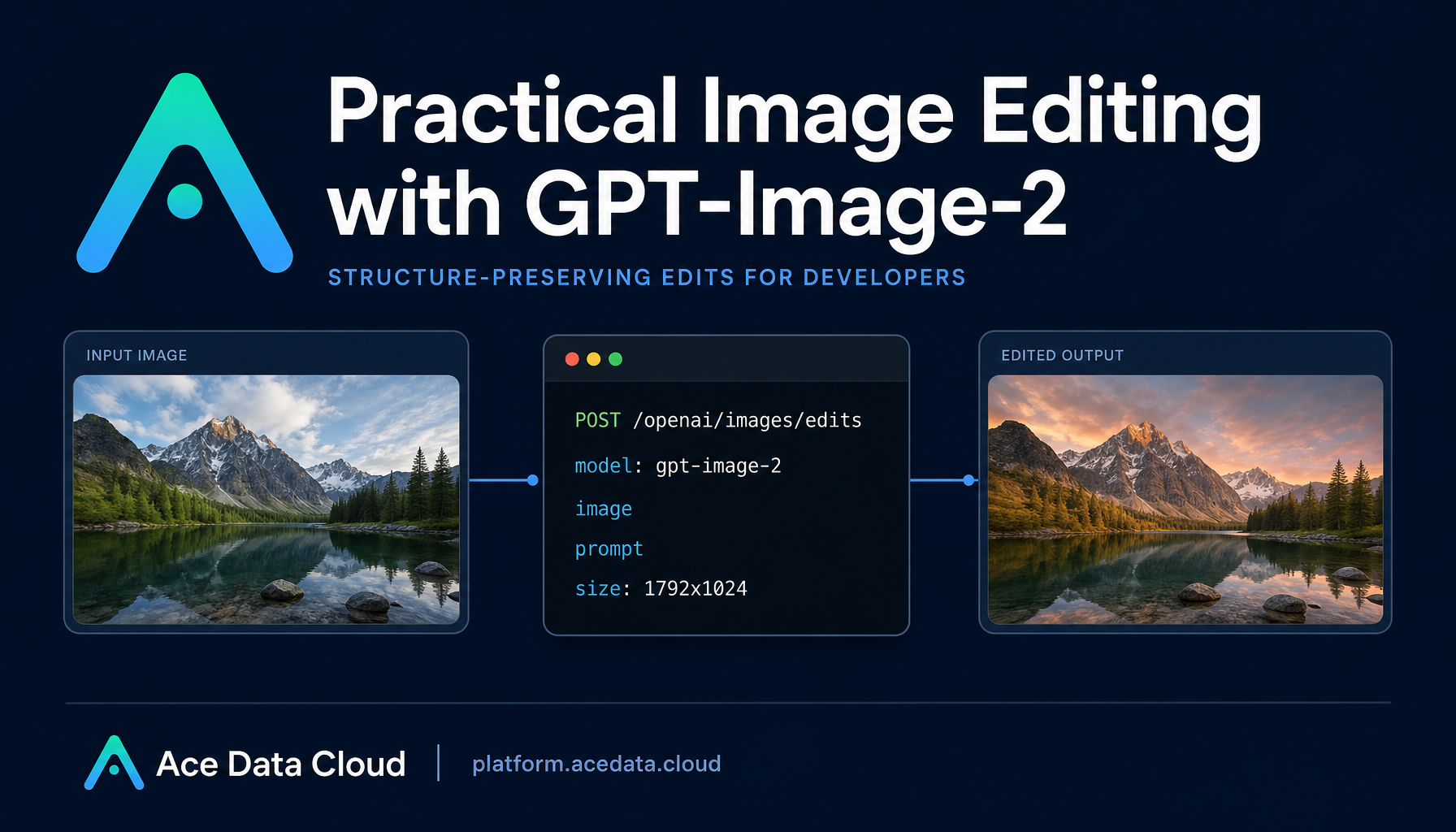Click the red dot in the code window
Image resolution: width=1456 pixels, height=832 pixels.
coord(572,359)
